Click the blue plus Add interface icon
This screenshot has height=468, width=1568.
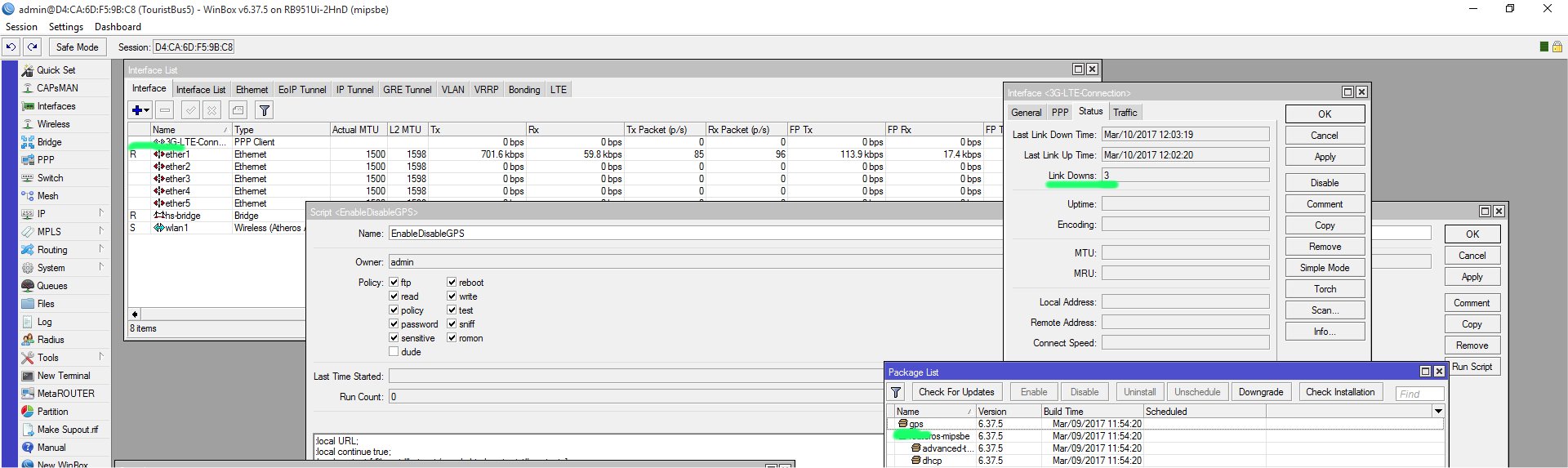tap(137, 110)
